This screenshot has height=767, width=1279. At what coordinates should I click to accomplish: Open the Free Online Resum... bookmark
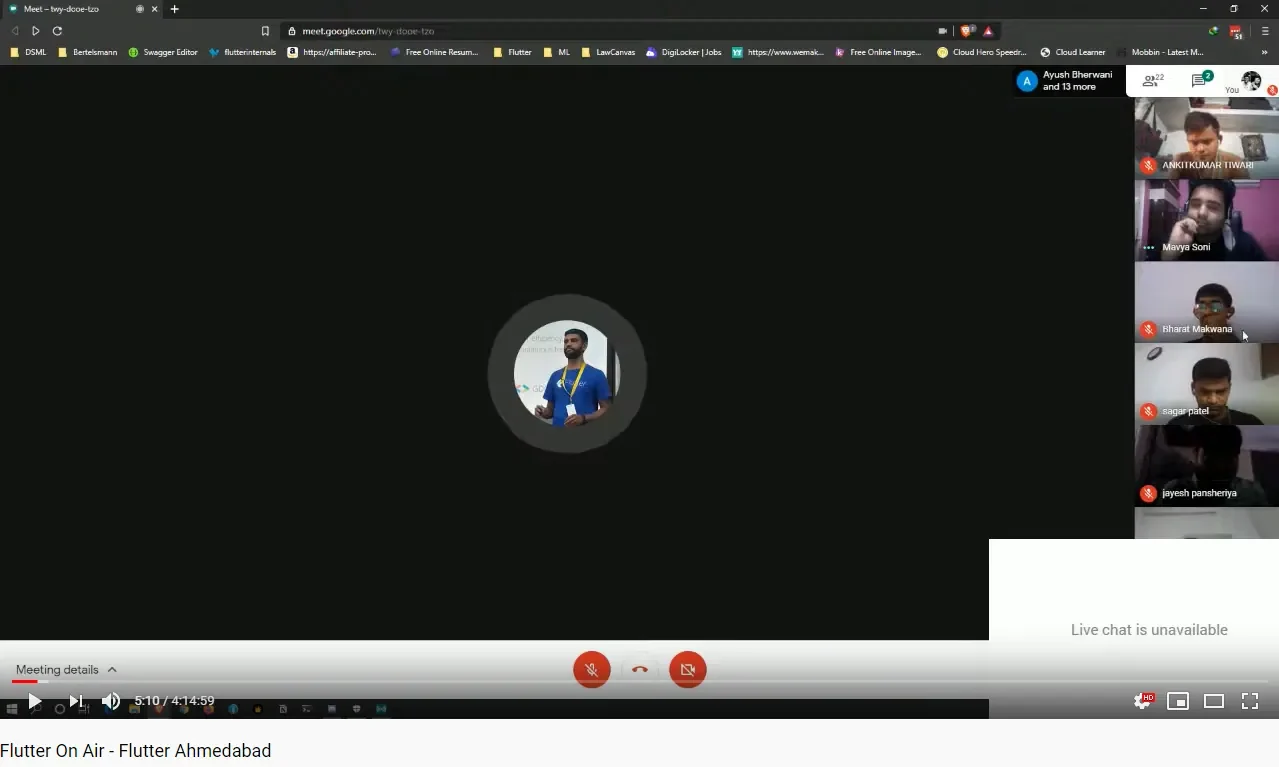(x=433, y=52)
